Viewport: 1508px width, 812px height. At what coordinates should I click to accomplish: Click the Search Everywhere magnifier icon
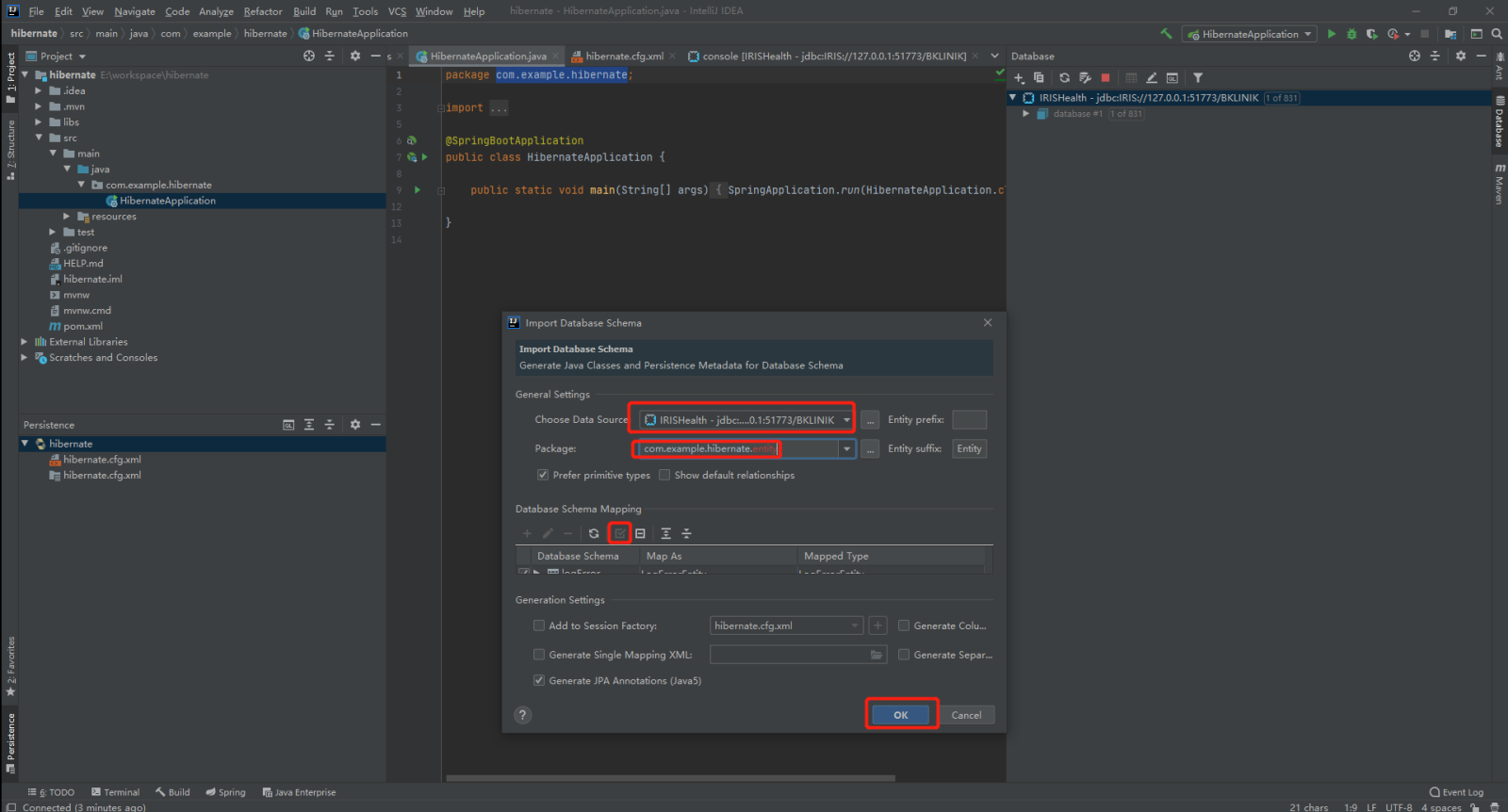click(1497, 34)
